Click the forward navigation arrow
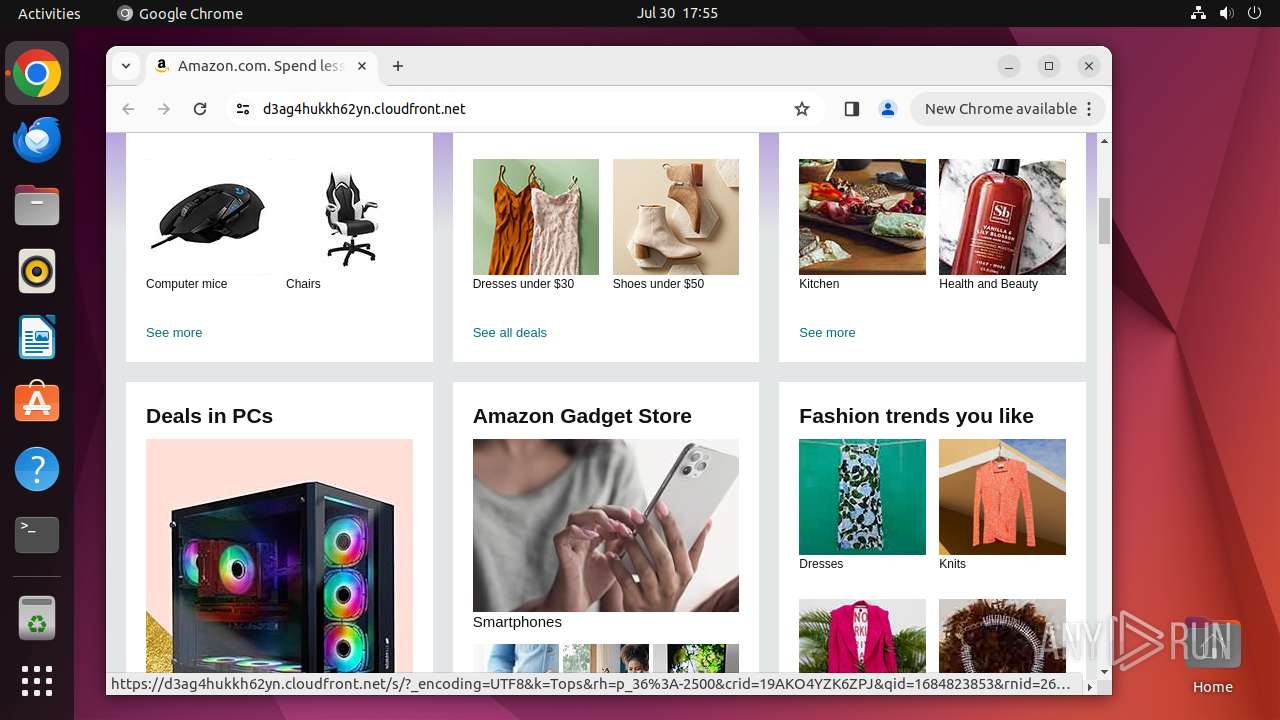The width and height of the screenshot is (1280, 720). tap(164, 109)
